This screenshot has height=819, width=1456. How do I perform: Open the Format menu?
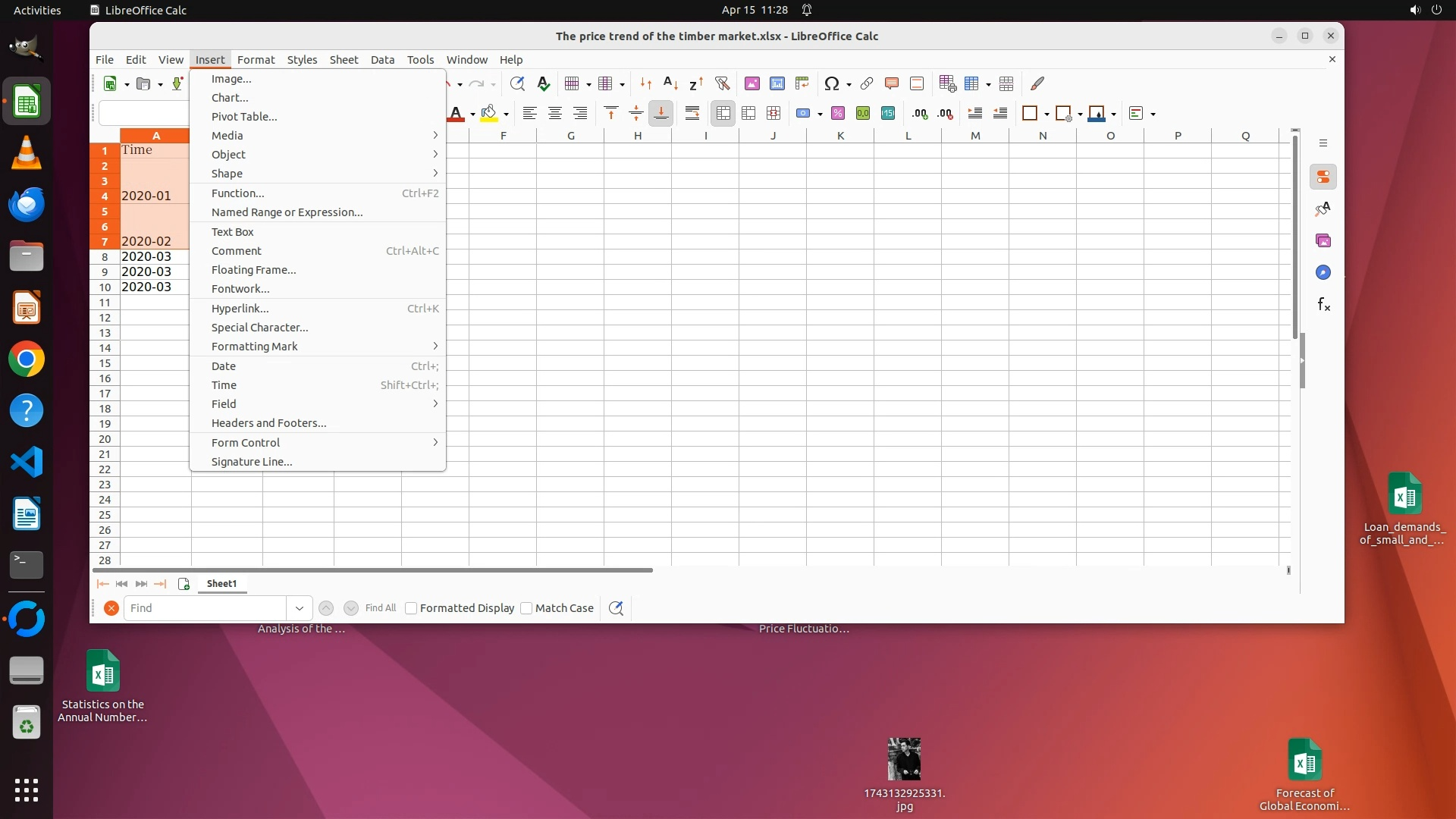256,60
